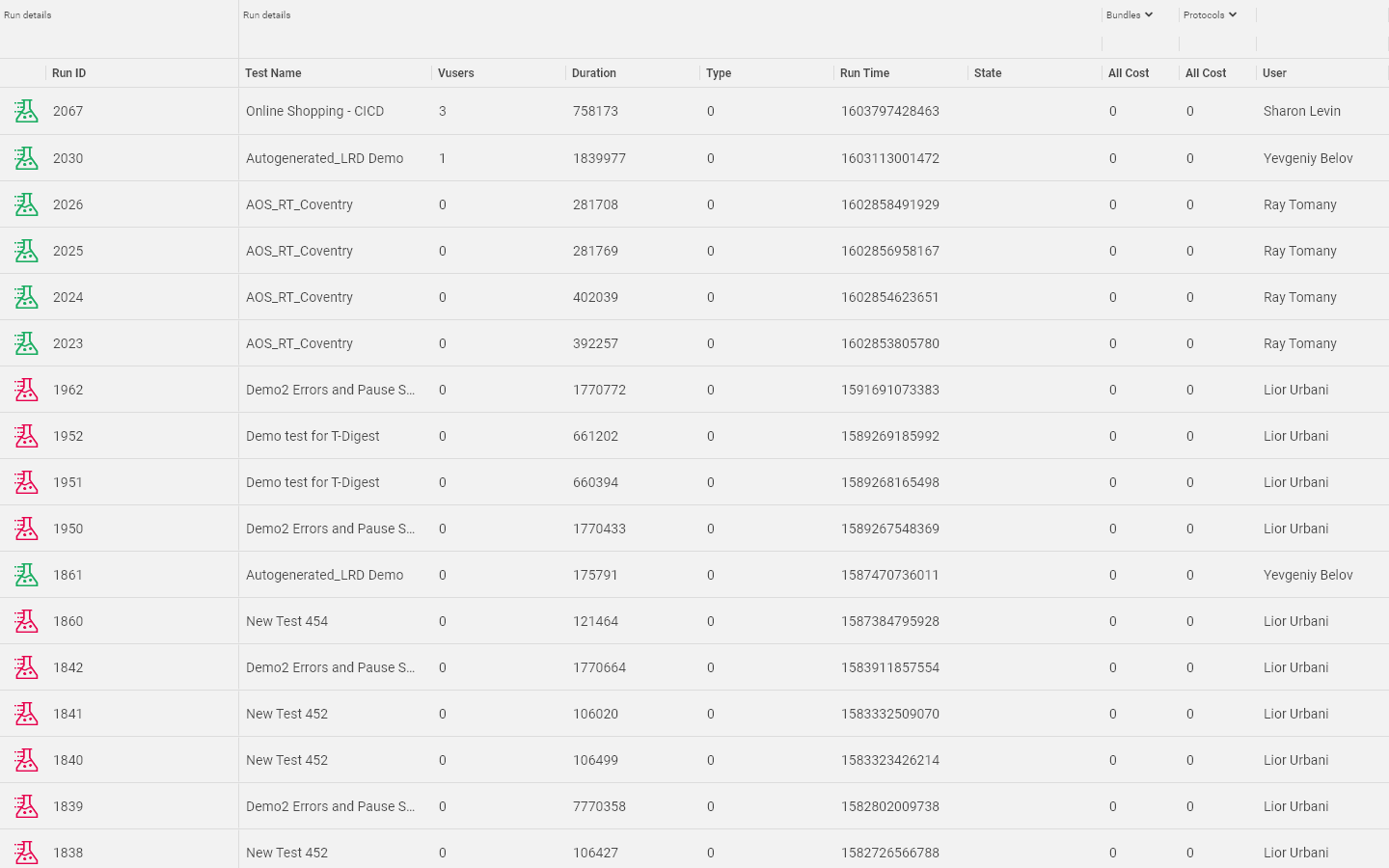Click the green flask icon for run 2023
The height and width of the screenshot is (868, 1389).
(x=26, y=343)
